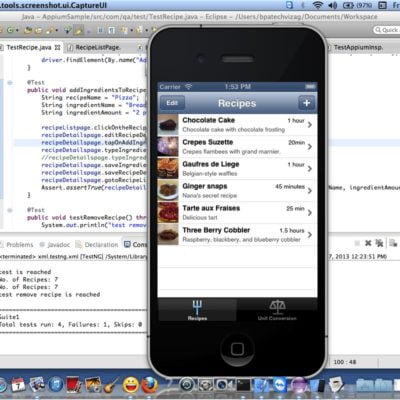This screenshot has width=400, height=400.
Task: Collapse the addIngredientsToRecipe @Test fold marker
Action: click(x=10, y=83)
